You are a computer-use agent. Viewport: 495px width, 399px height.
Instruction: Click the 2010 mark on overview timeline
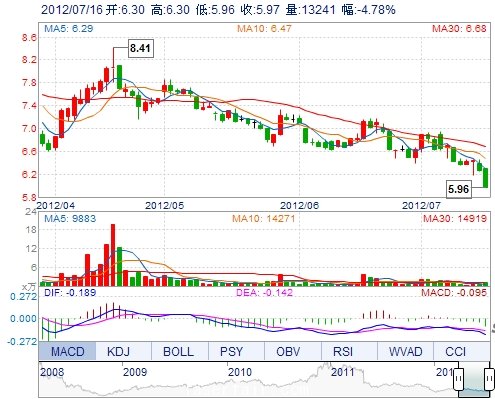coord(240,372)
